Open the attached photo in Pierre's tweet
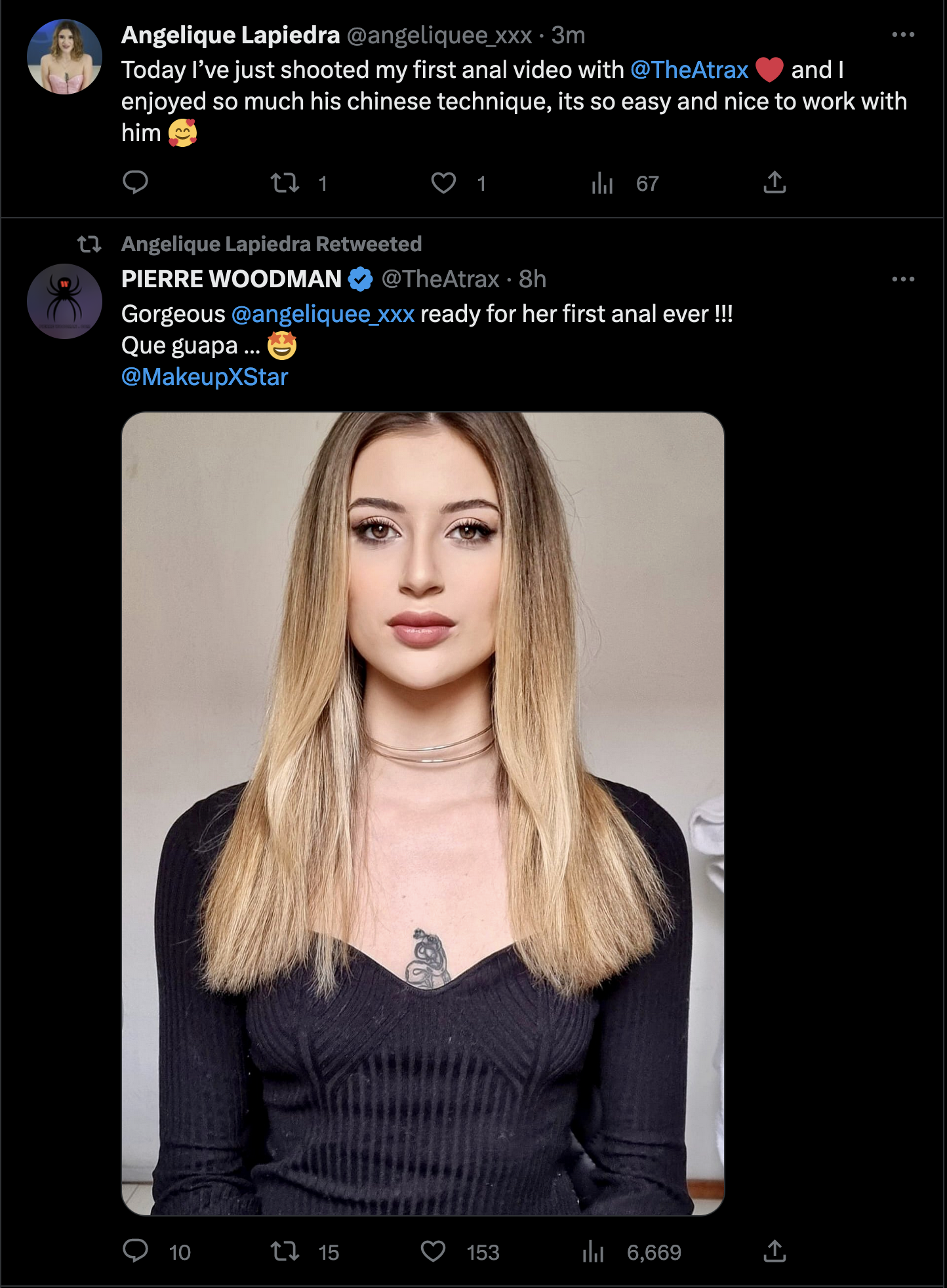The image size is (947, 1288). (423, 813)
